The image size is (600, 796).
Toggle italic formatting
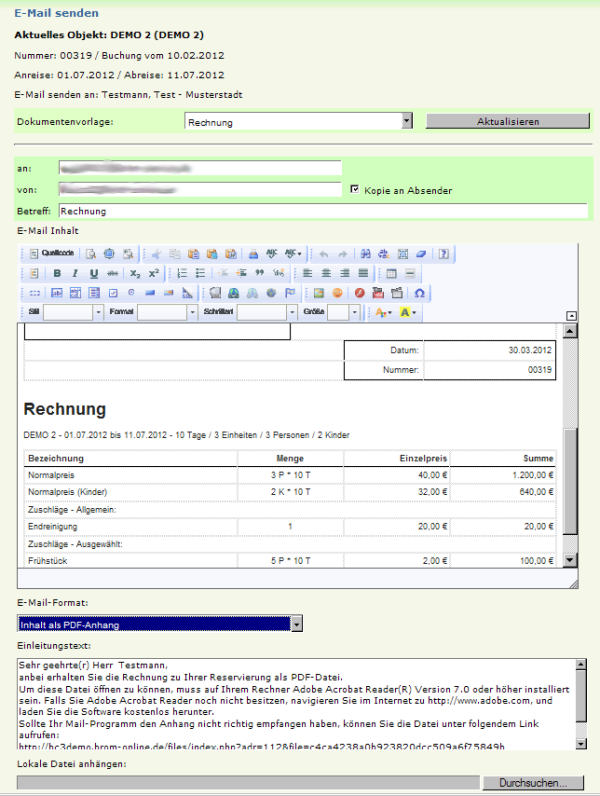[75, 274]
